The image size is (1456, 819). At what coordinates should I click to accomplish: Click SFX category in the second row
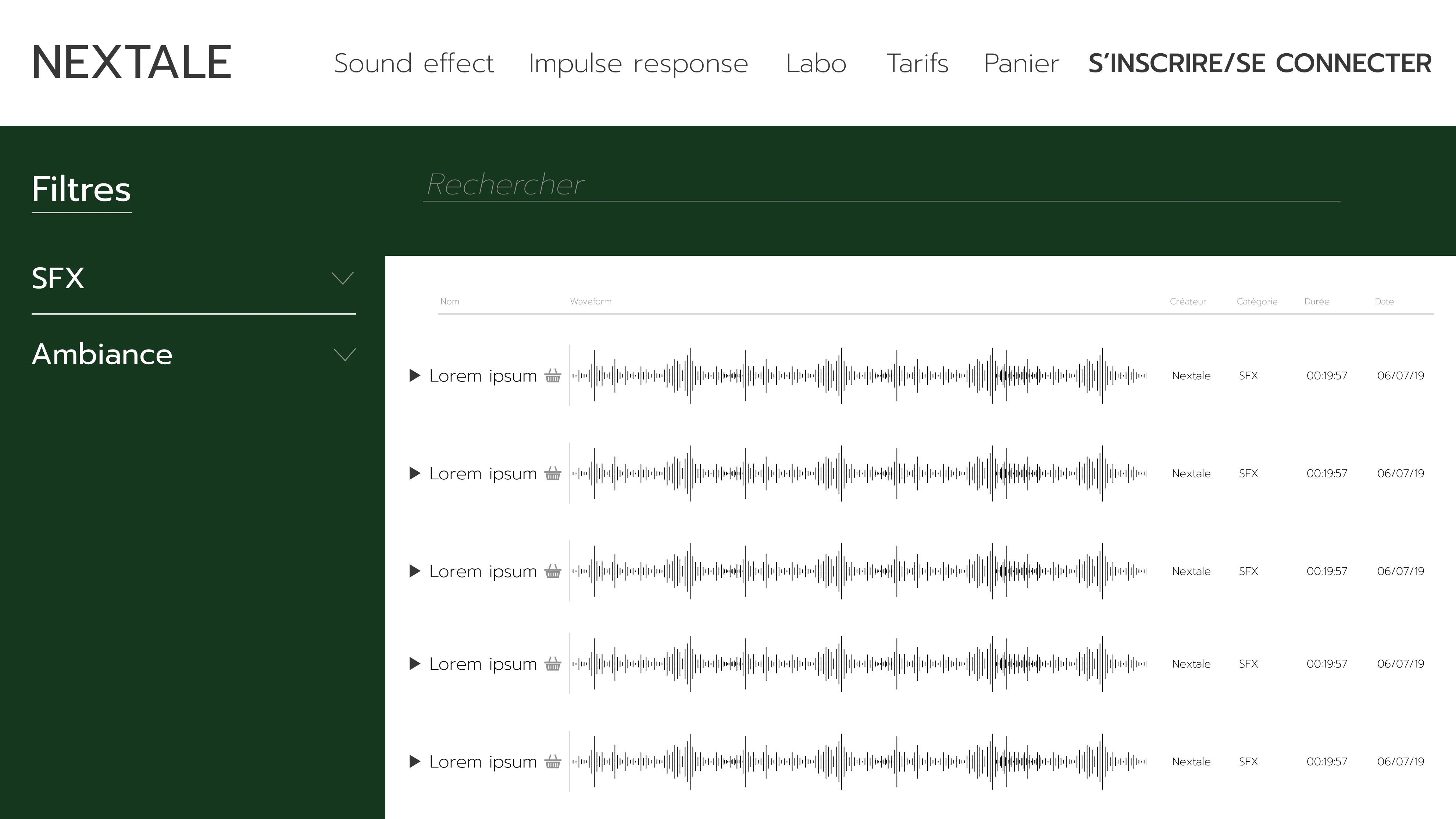[x=1248, y=473]
